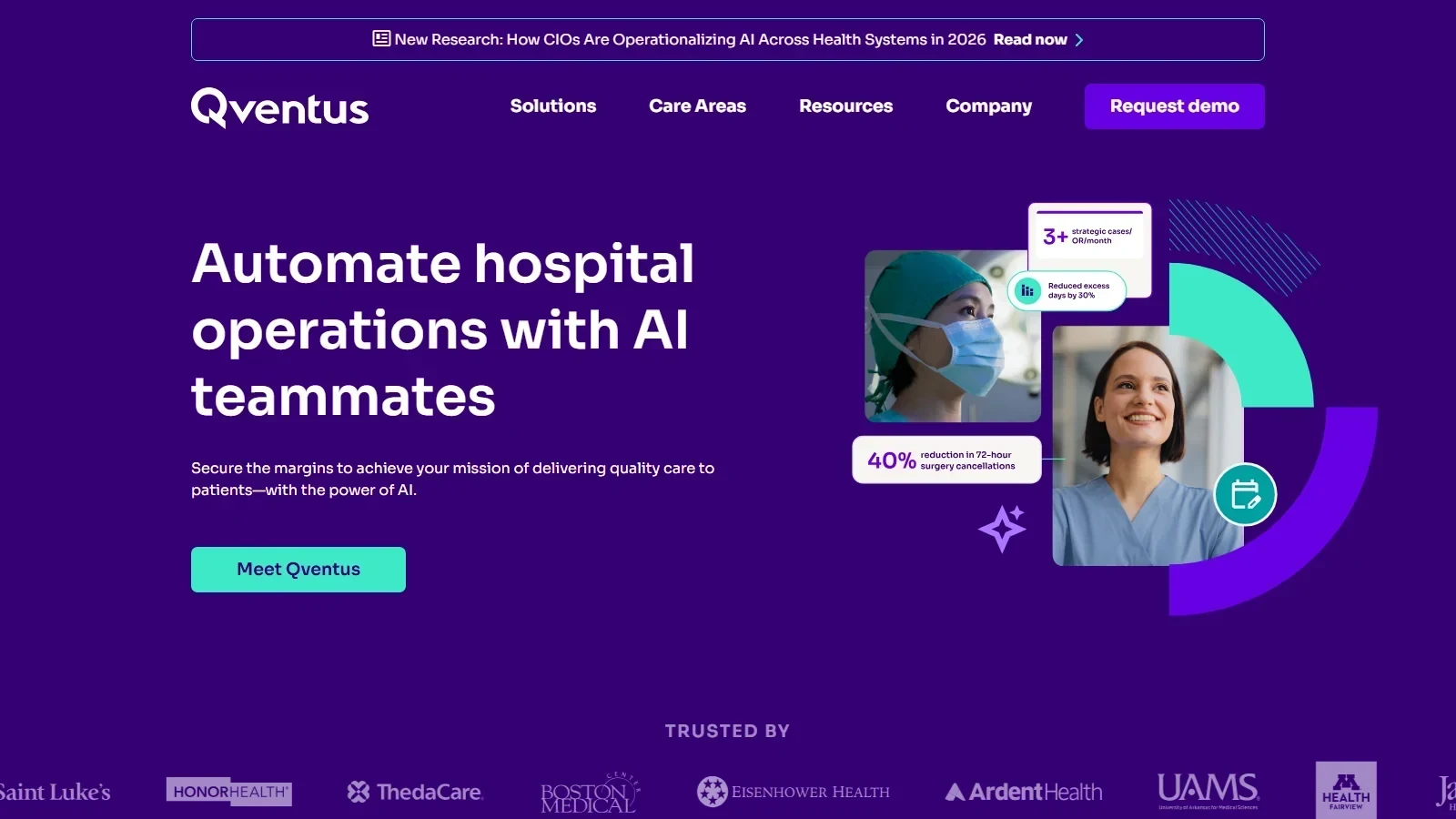Click the smiling nurse photo
Screen dimensions: 1456x819
(x=1148, y=446)
